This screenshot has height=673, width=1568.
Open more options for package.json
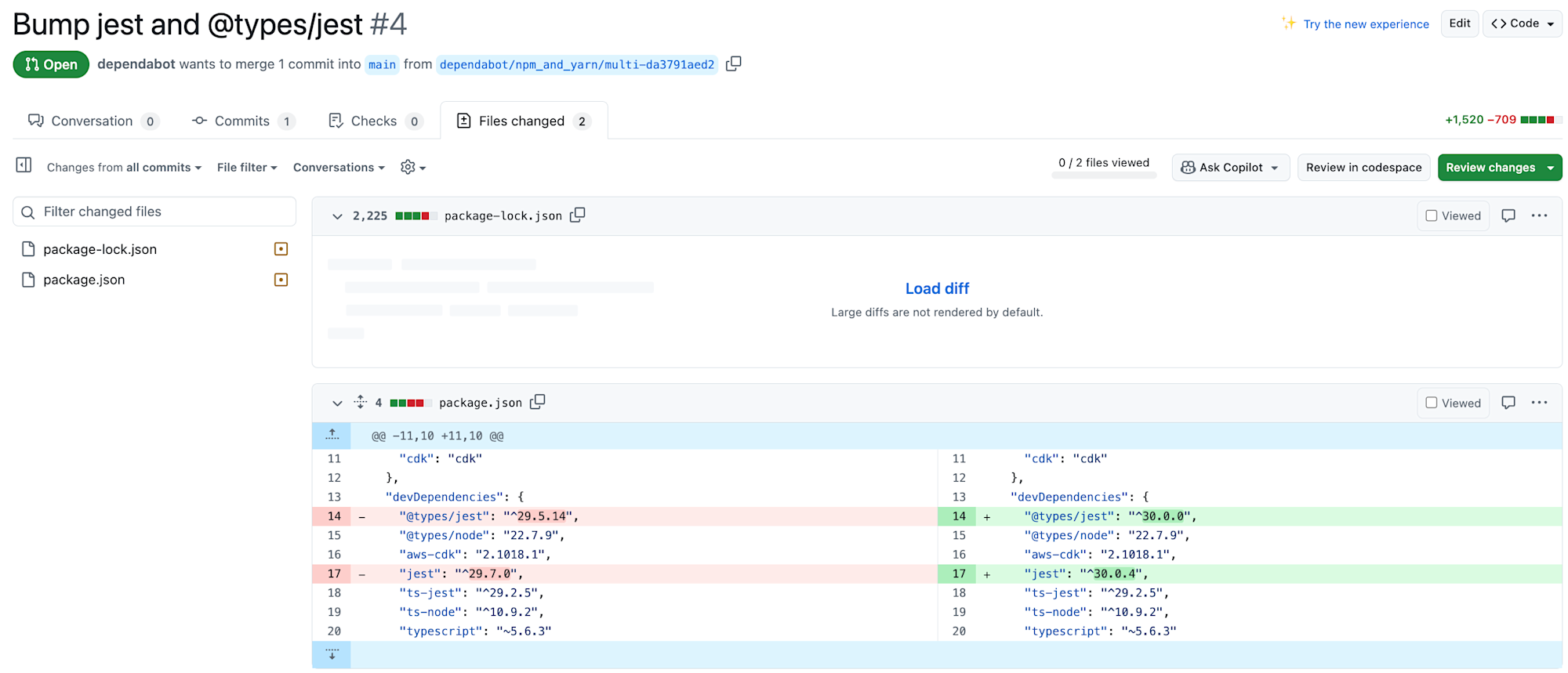coord(1540,403)
